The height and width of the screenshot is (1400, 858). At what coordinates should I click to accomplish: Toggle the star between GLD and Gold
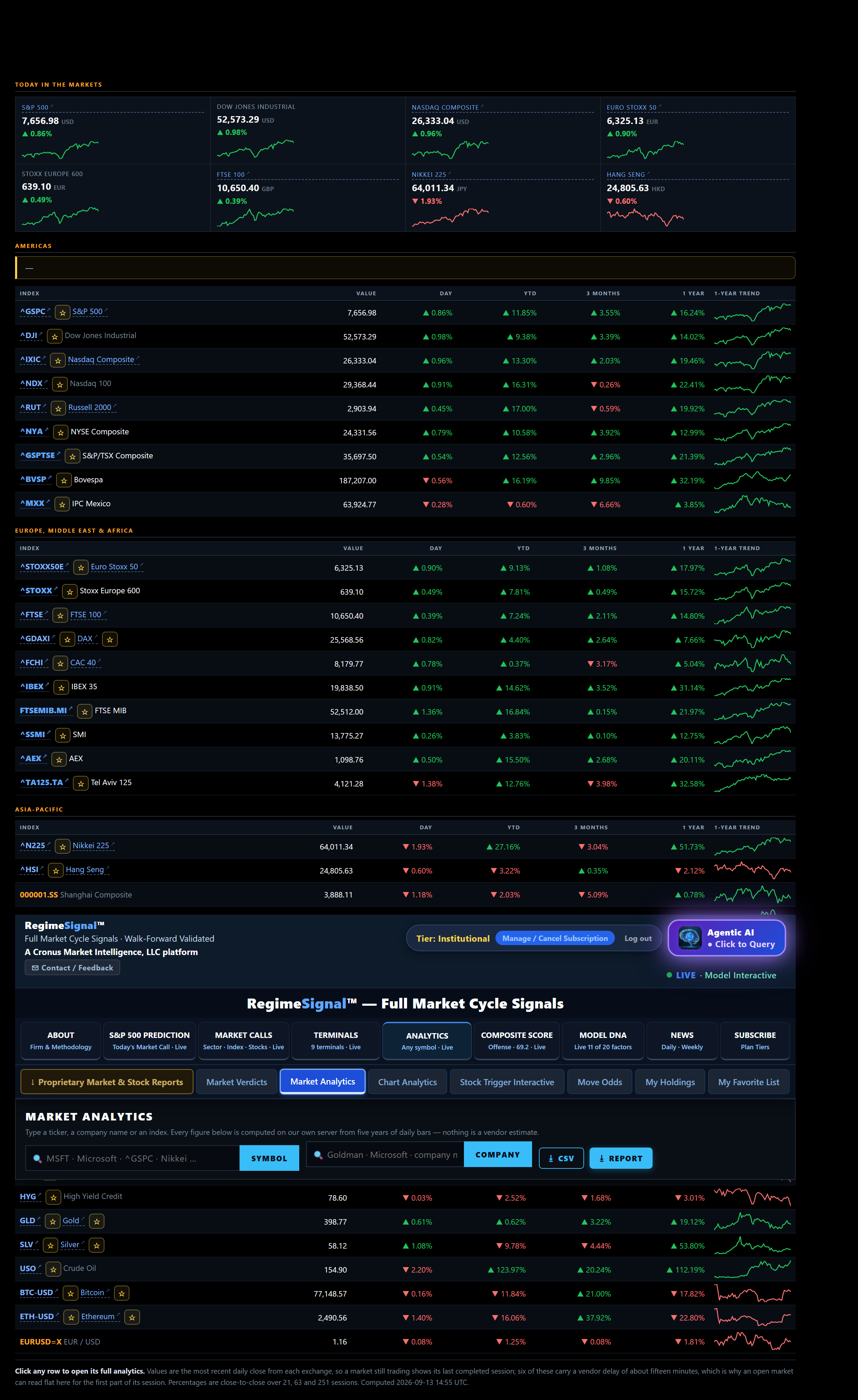(53, 1221)
